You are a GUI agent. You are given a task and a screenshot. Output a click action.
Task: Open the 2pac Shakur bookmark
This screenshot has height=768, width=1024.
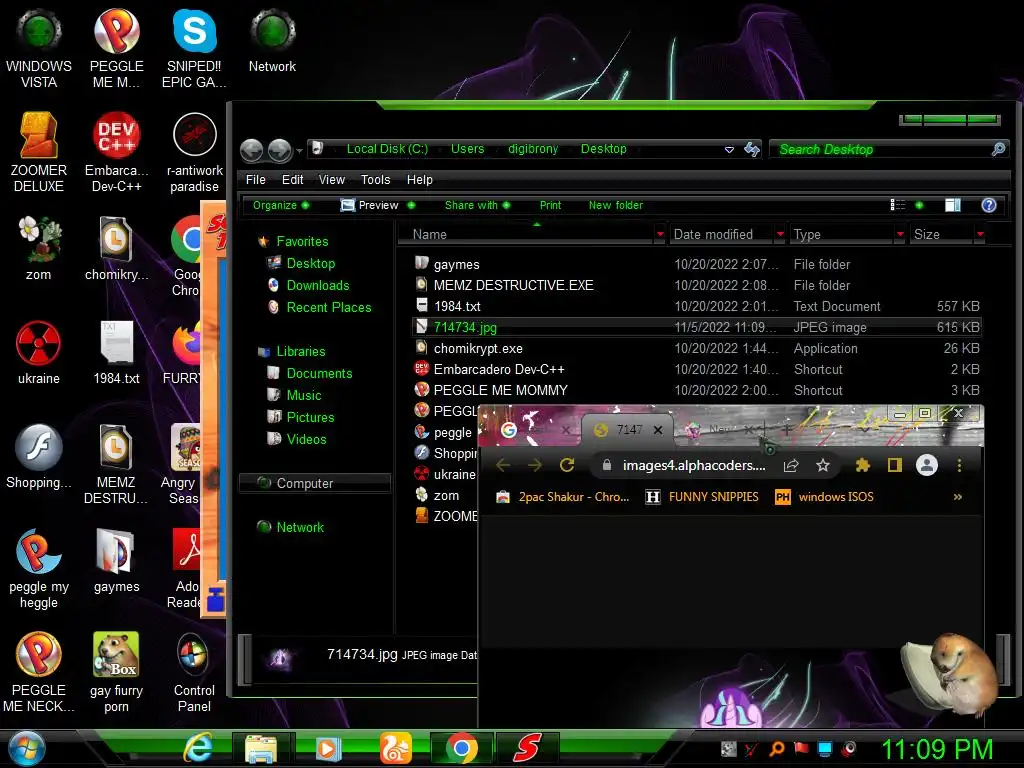tap(563, 497)
